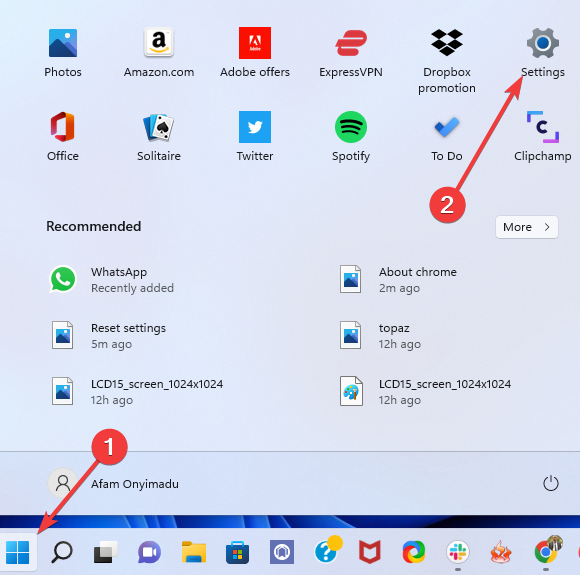Launch Spotify from pinned apps
This screenshot has width=580, height=575.
pos(351,136)
